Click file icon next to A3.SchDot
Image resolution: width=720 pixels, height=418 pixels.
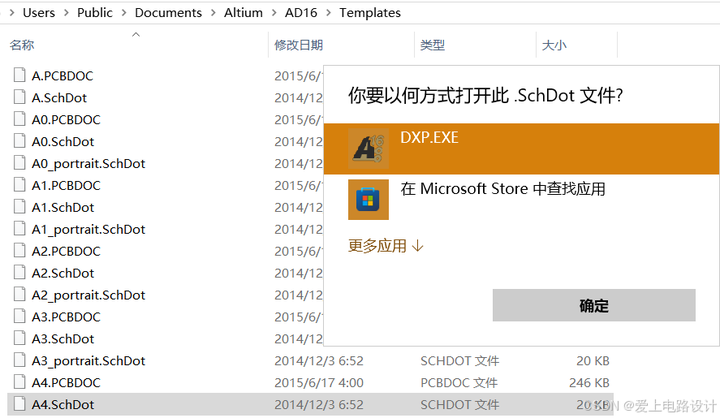(x=19, y=338)
